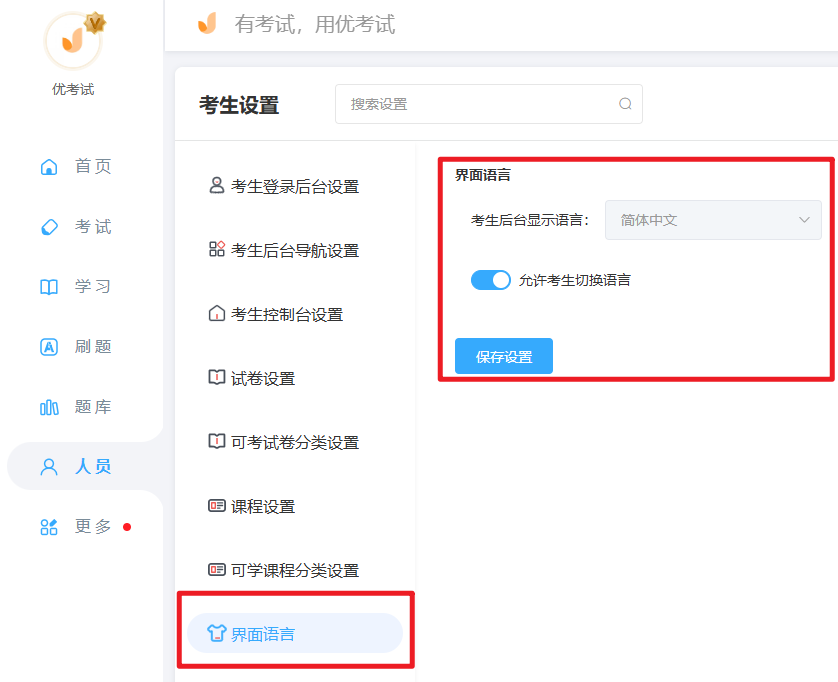Screen dimensions: 838x682
Task: Click the magnifier search icon in 搜索设置 box
Action: [x=625, y=104]
